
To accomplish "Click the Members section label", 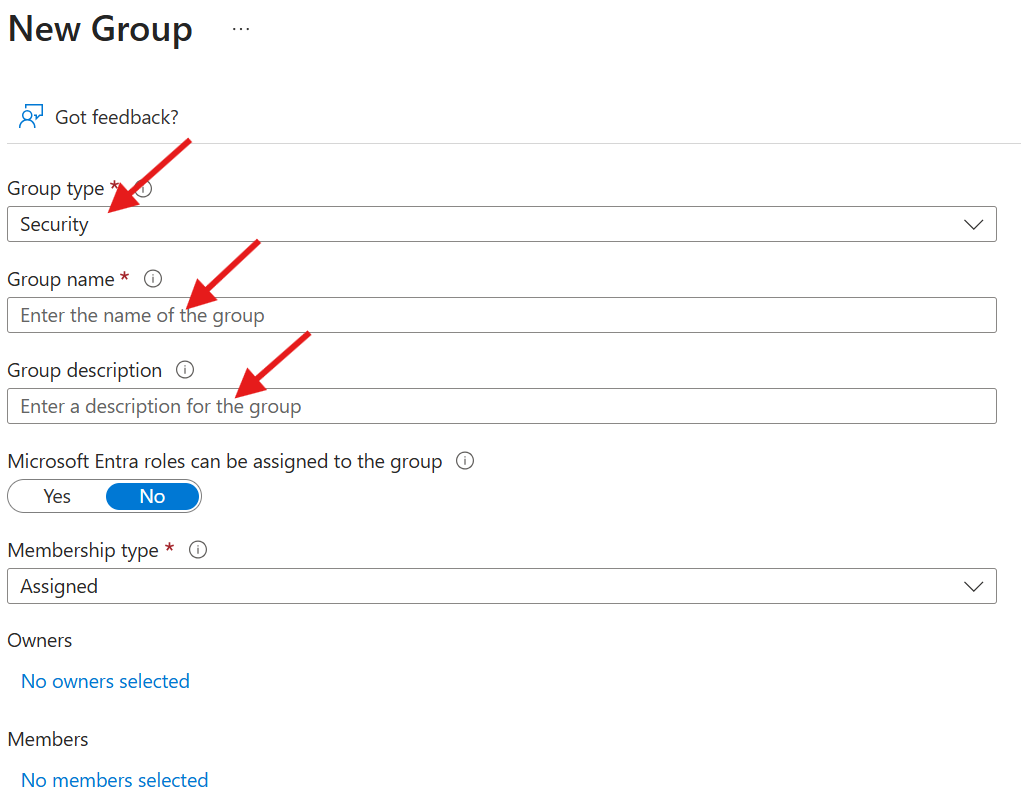I will coord(48,739).
